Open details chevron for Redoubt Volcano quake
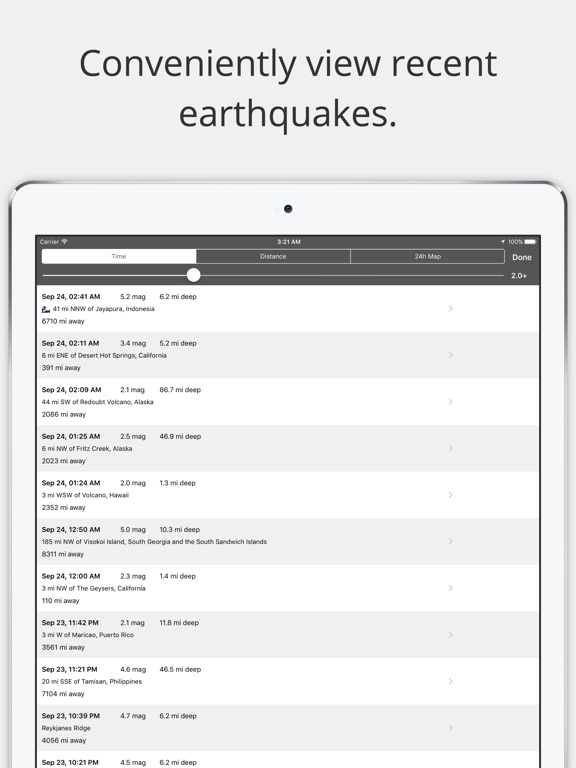This screenshot has height=768, width=576. 451,402
